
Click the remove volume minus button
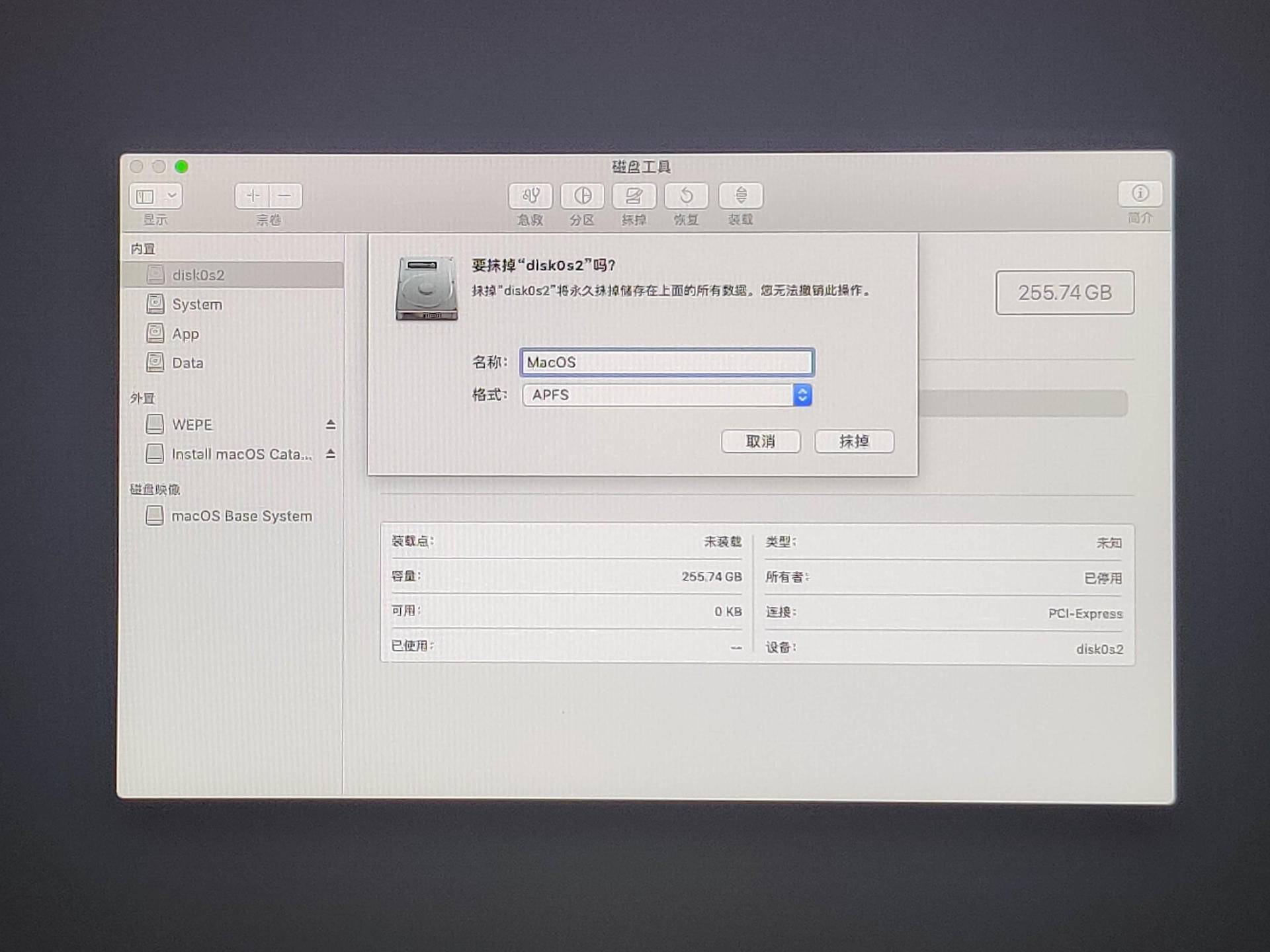(285, 196)
